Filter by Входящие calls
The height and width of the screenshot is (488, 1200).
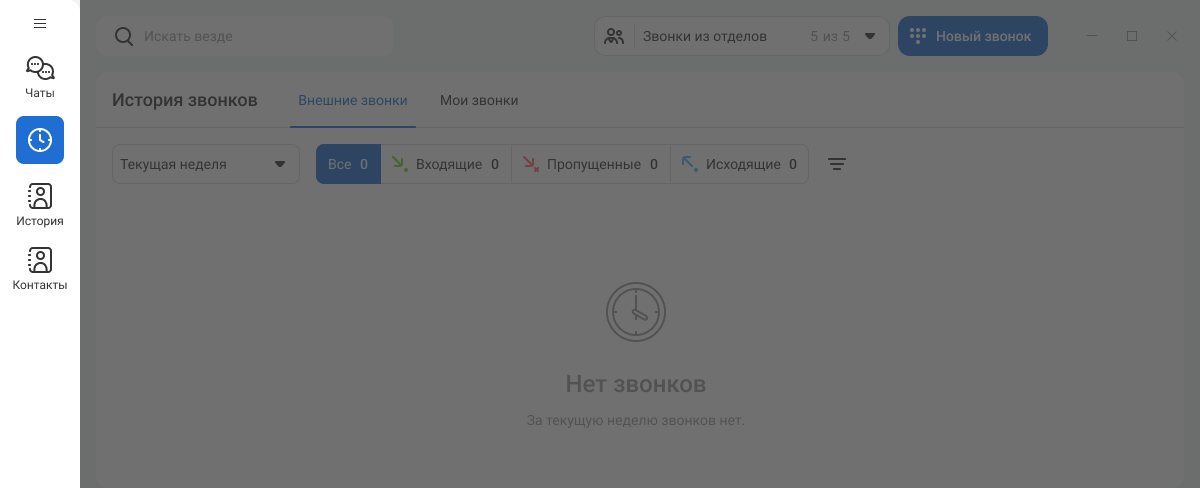(x=446, y=164)
